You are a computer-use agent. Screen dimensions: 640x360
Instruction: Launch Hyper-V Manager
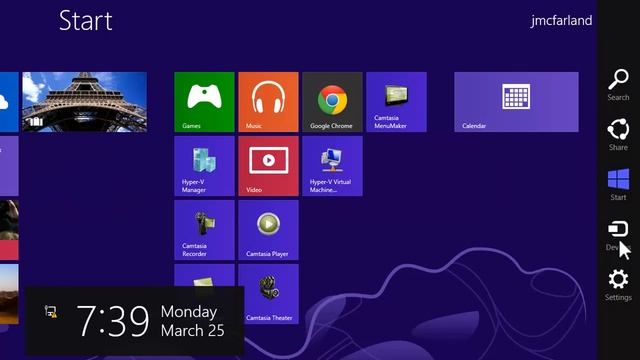204,166
